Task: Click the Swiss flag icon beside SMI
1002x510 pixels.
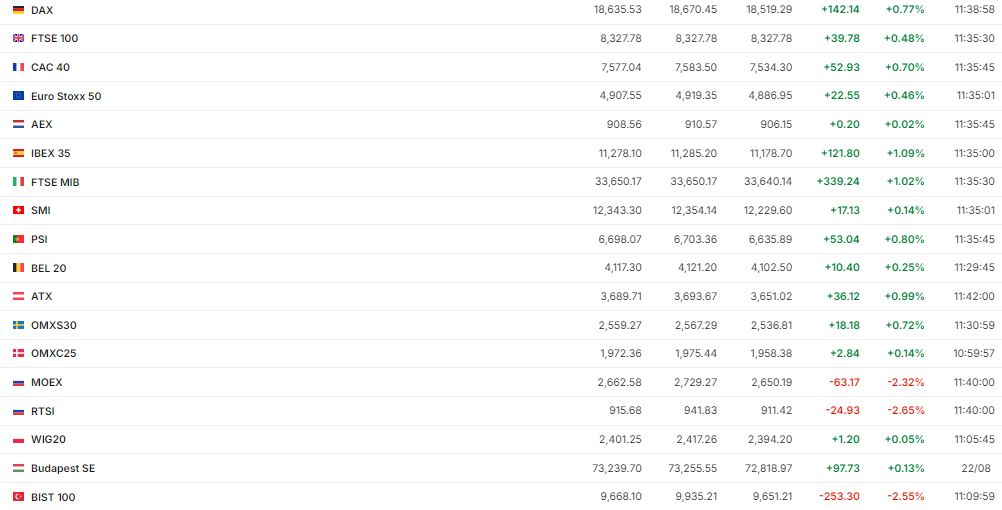Action: pos(18,210)
